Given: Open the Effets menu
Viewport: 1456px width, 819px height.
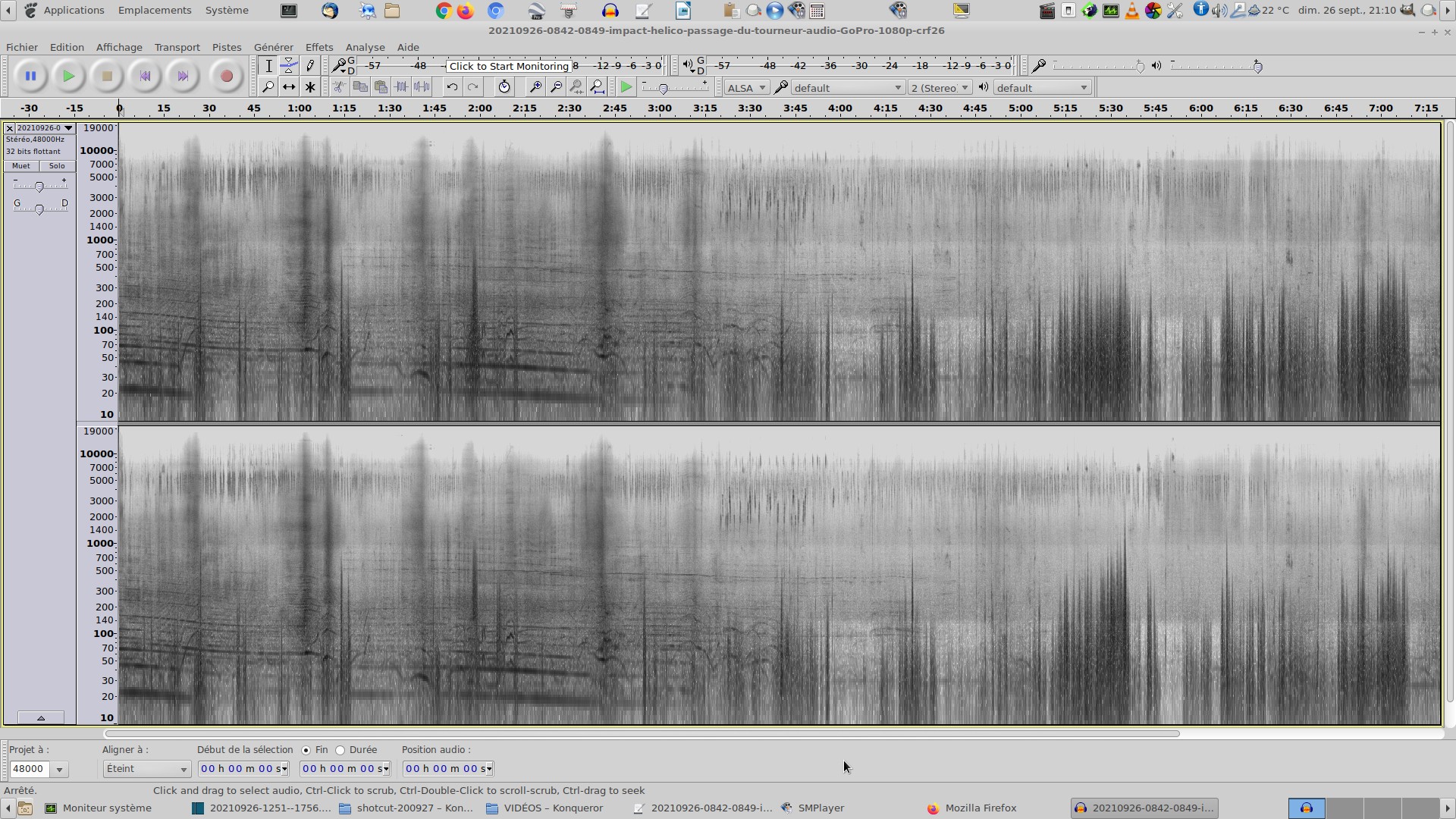Looking at the screenshot, I should [x=318, y=47].
